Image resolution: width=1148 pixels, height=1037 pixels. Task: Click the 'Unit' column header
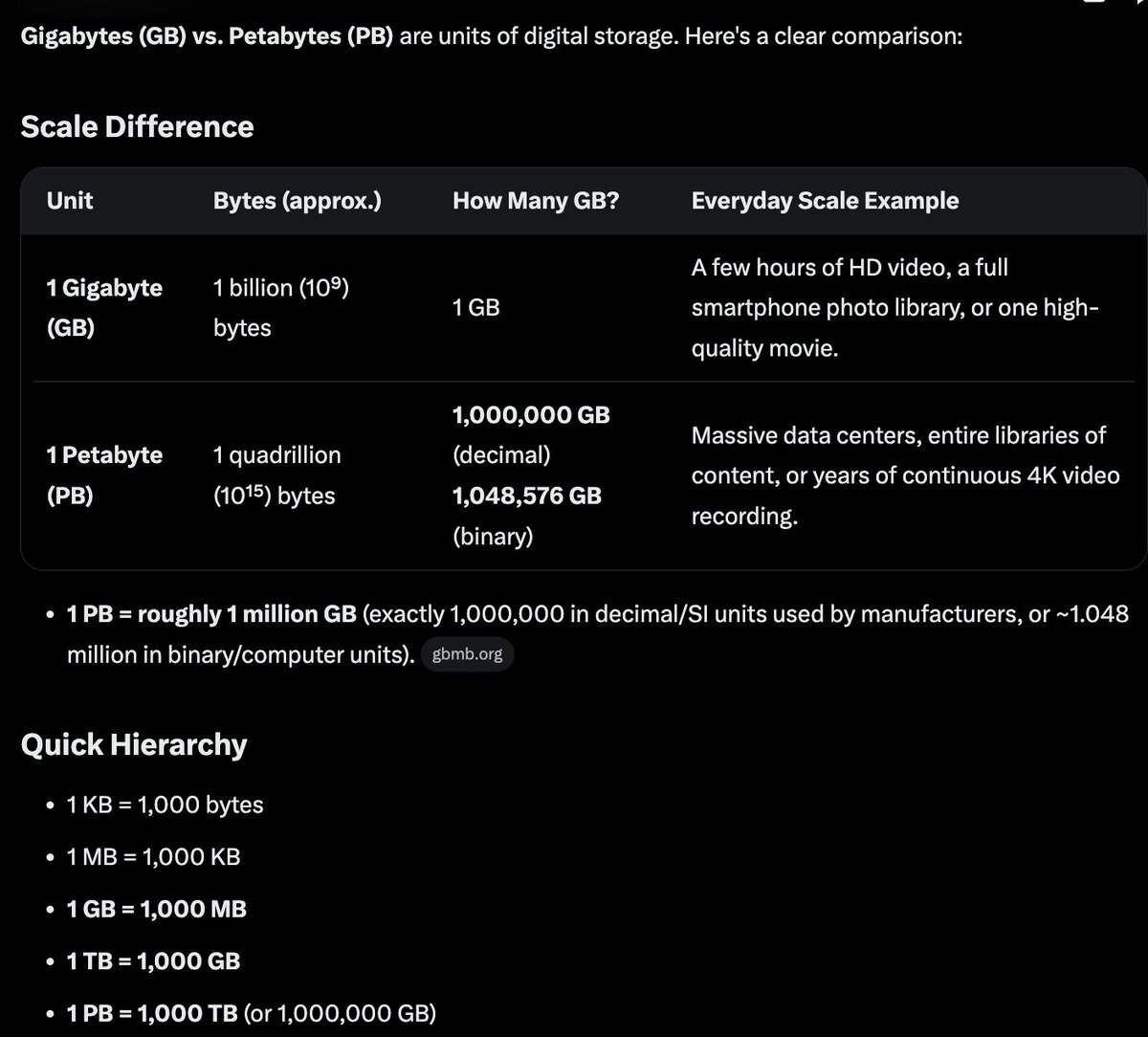(70, 201)
